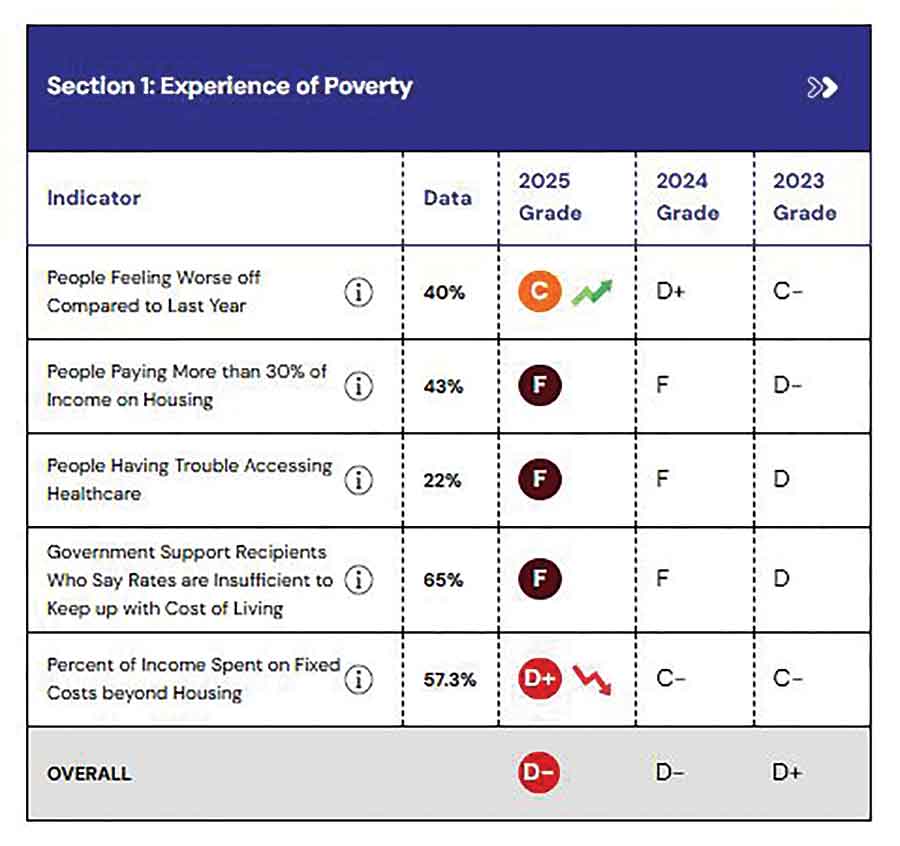Open info icon for Housing income indicator

point(358,386)
